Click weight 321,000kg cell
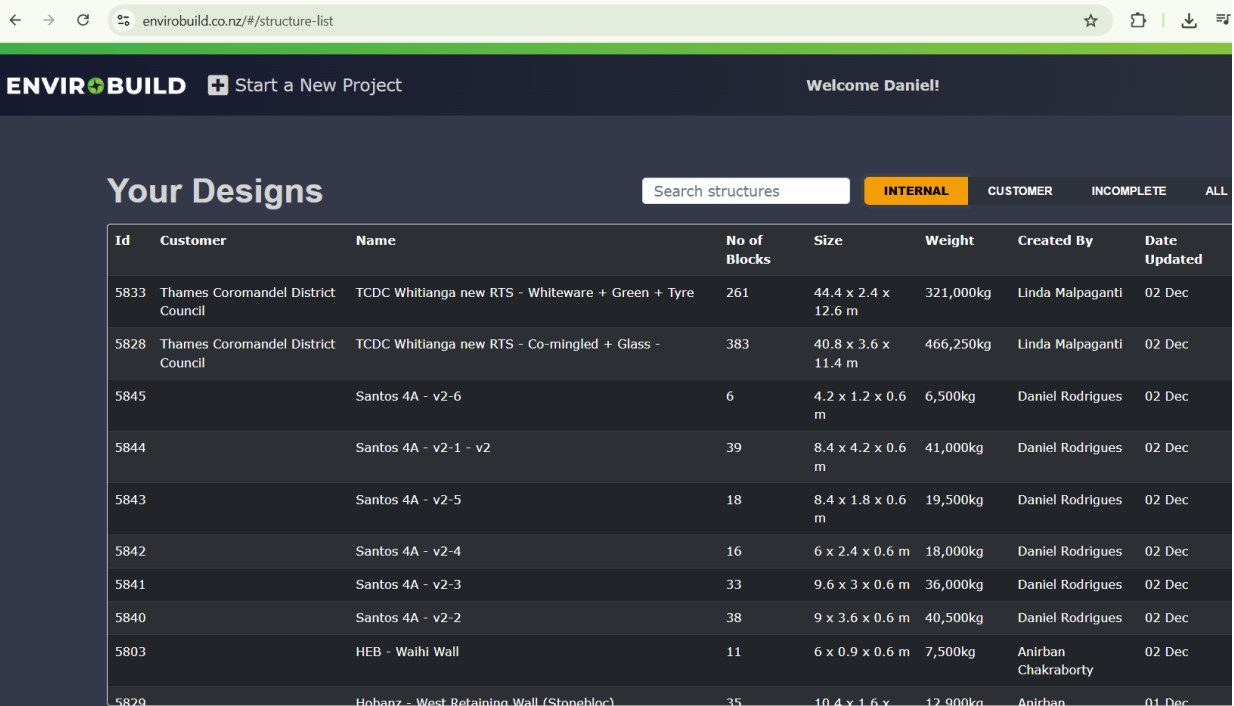Image resolution: width=1234 pixels, height=706 pixels. [x=958, y=293]
